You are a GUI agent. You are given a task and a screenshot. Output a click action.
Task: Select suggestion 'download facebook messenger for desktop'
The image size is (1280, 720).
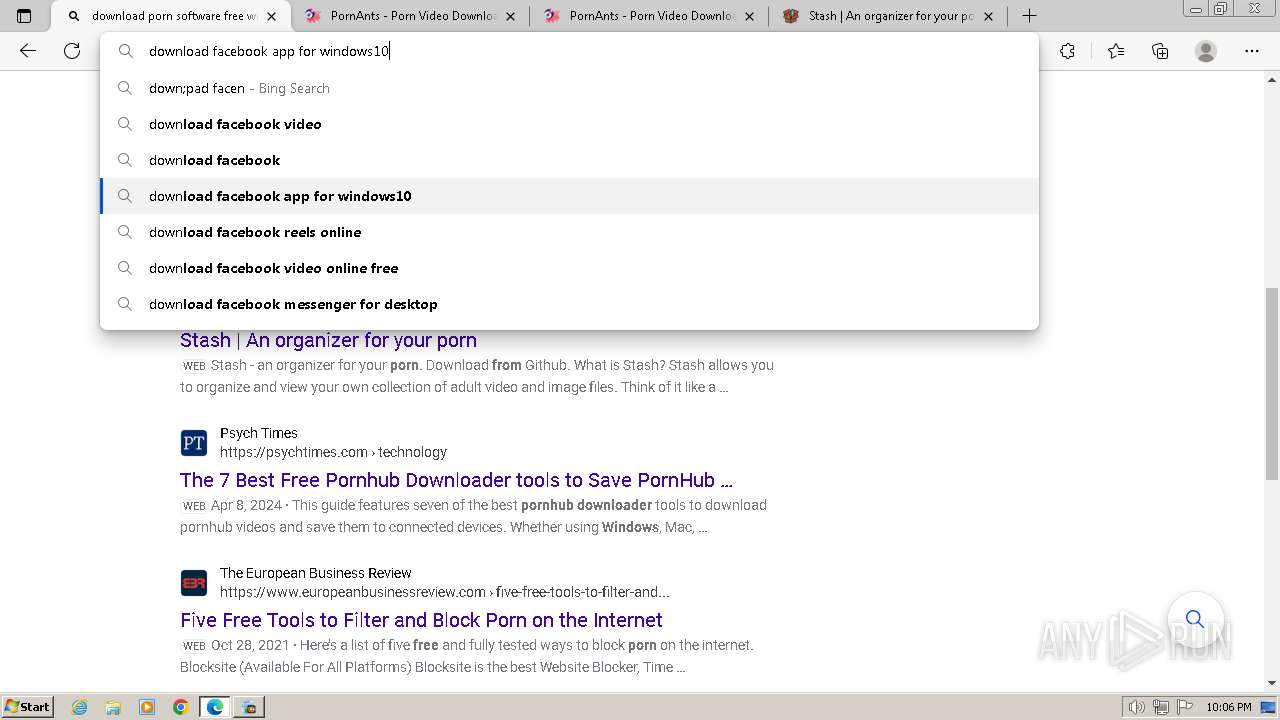tap(570, 304)
